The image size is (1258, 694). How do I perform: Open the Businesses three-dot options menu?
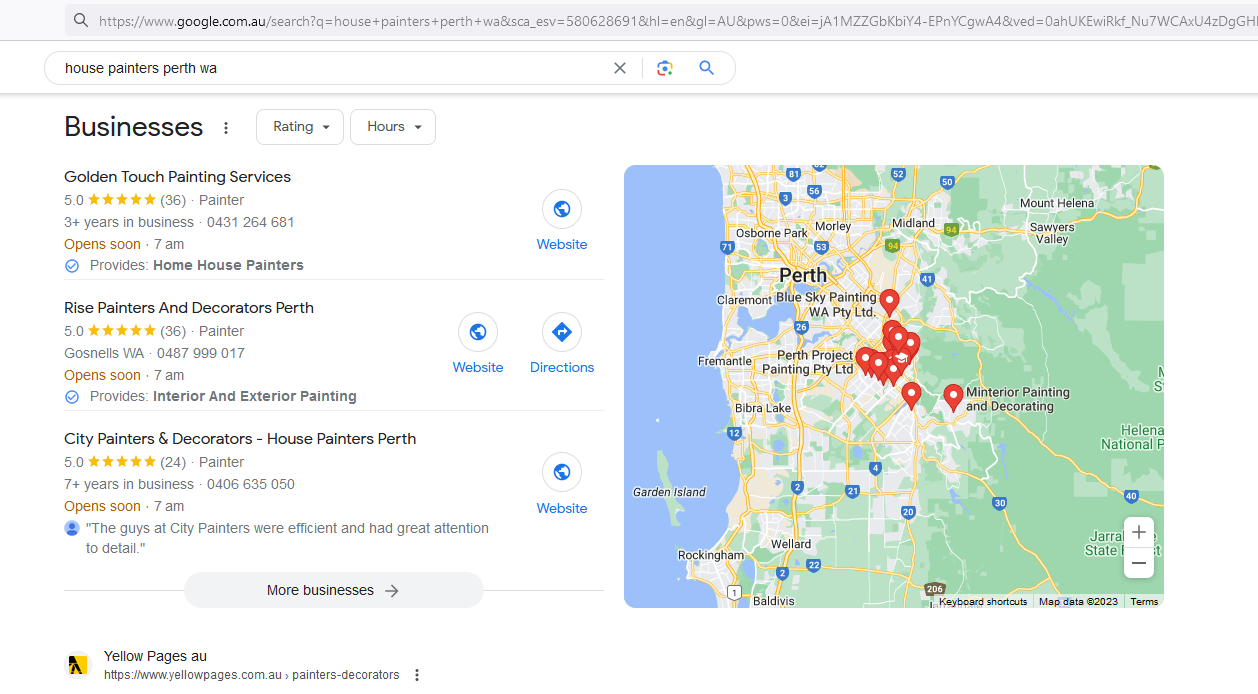click(x=226, y=128)
